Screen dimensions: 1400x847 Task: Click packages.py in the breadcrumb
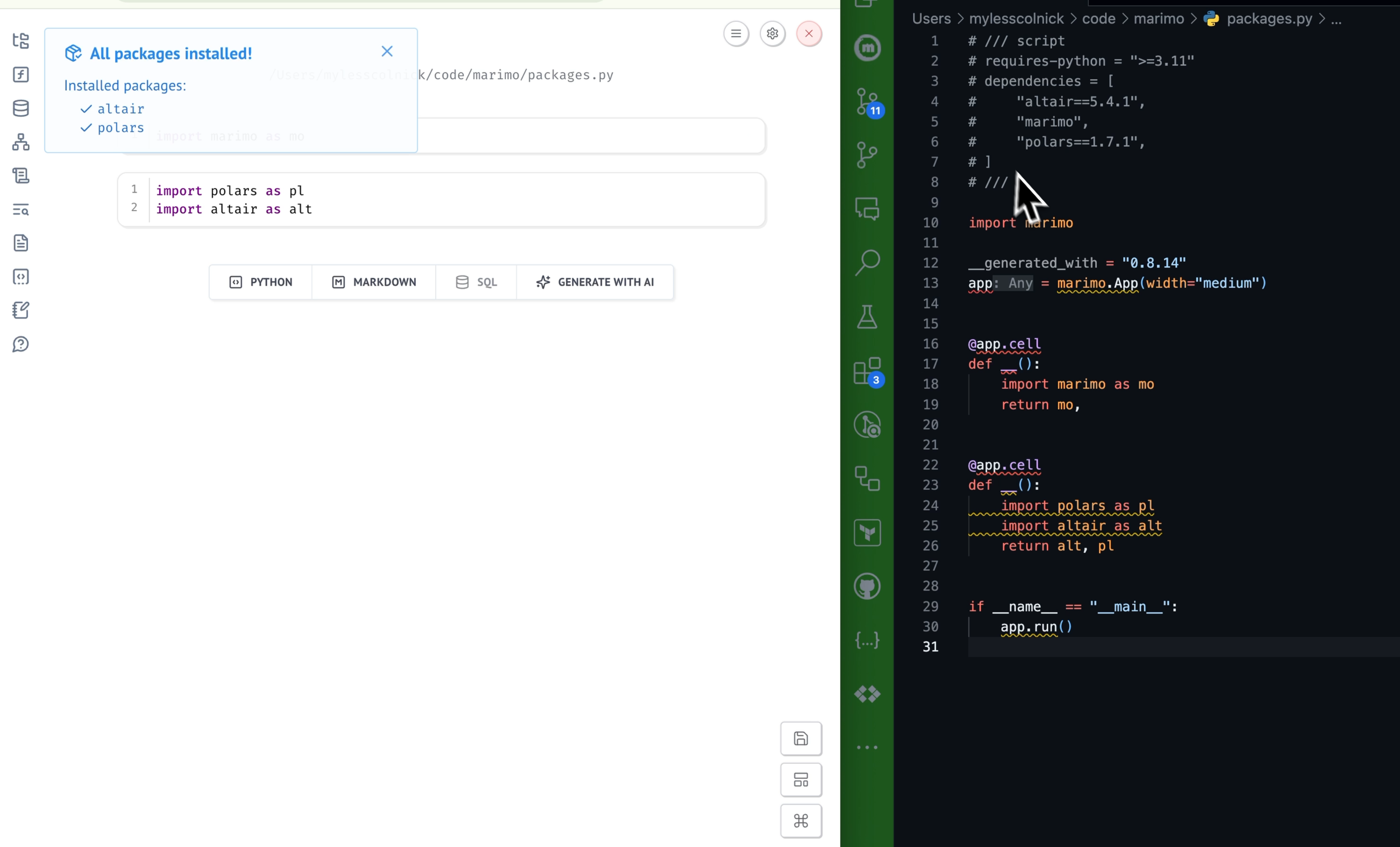1269,19
